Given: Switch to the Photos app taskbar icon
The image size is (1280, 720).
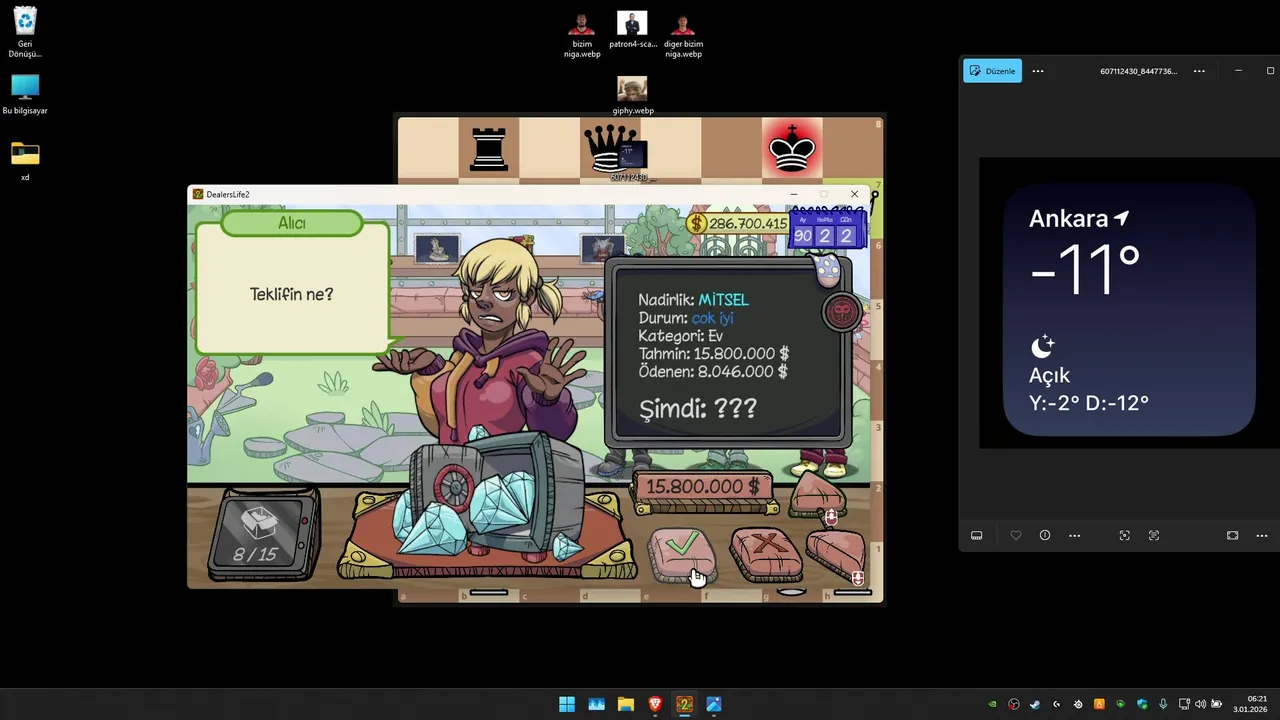Looking at the screenshot, I should [714, 704].
